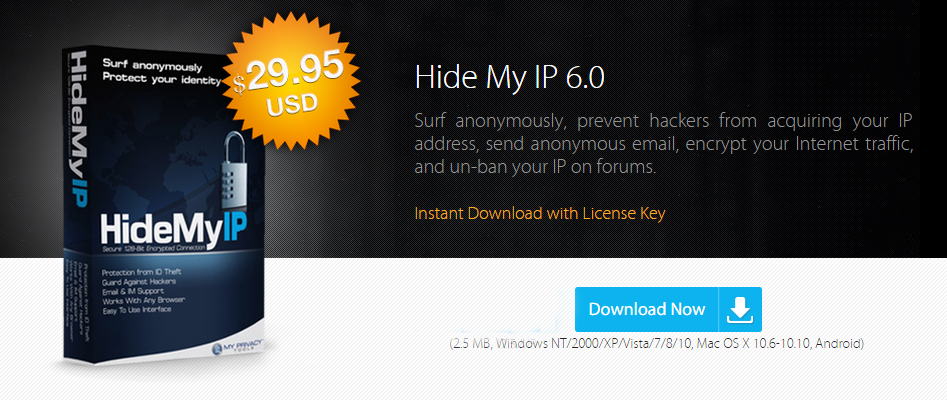Select the Hide My IP 6.0 heading
This screenshot has height=401, width=947.
(x=510, y=79)
